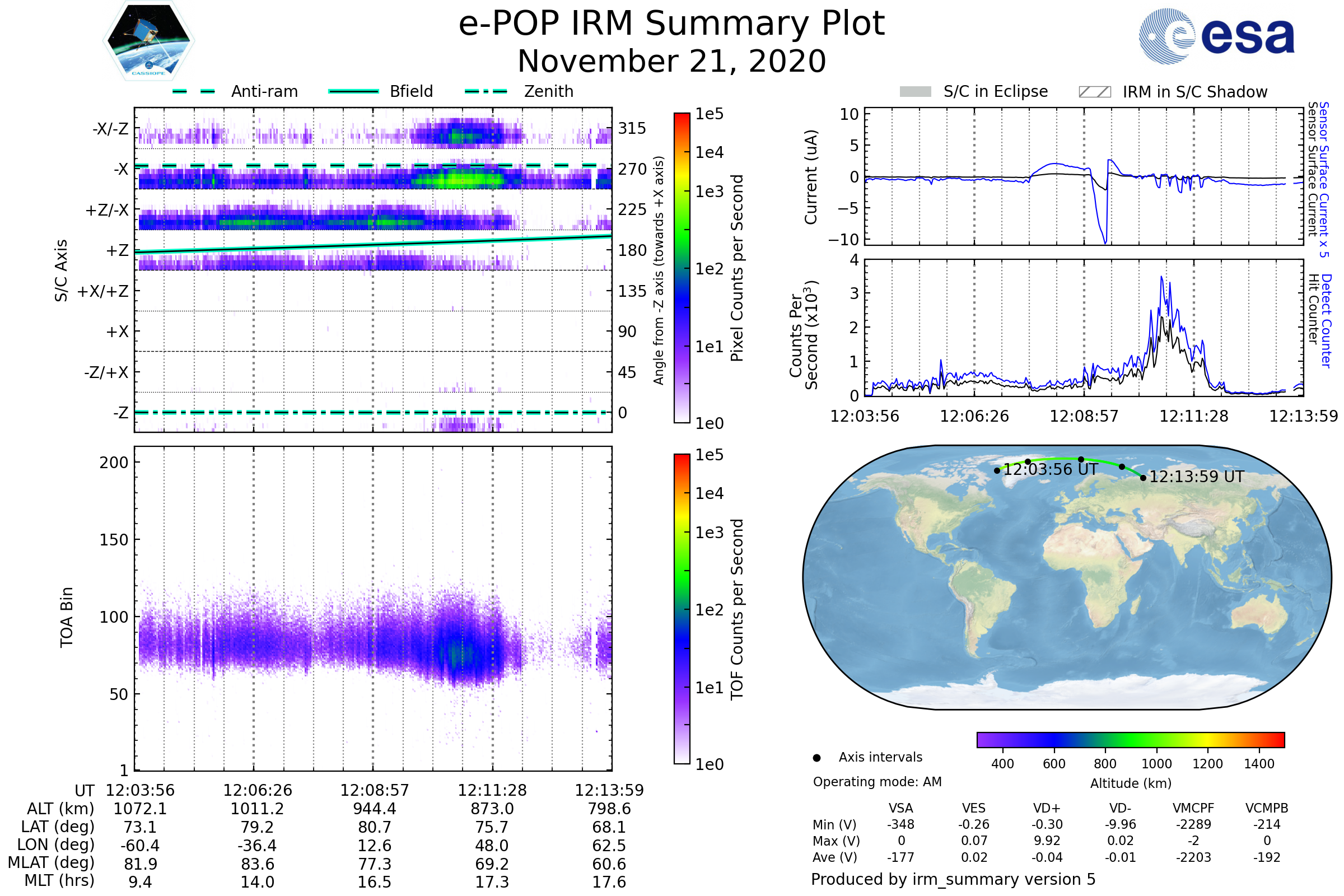Viewport: 1344px width, 896px height.
Task: Click the Pixel Counts per Second colorbar
Action: click(x=682, y=268)
